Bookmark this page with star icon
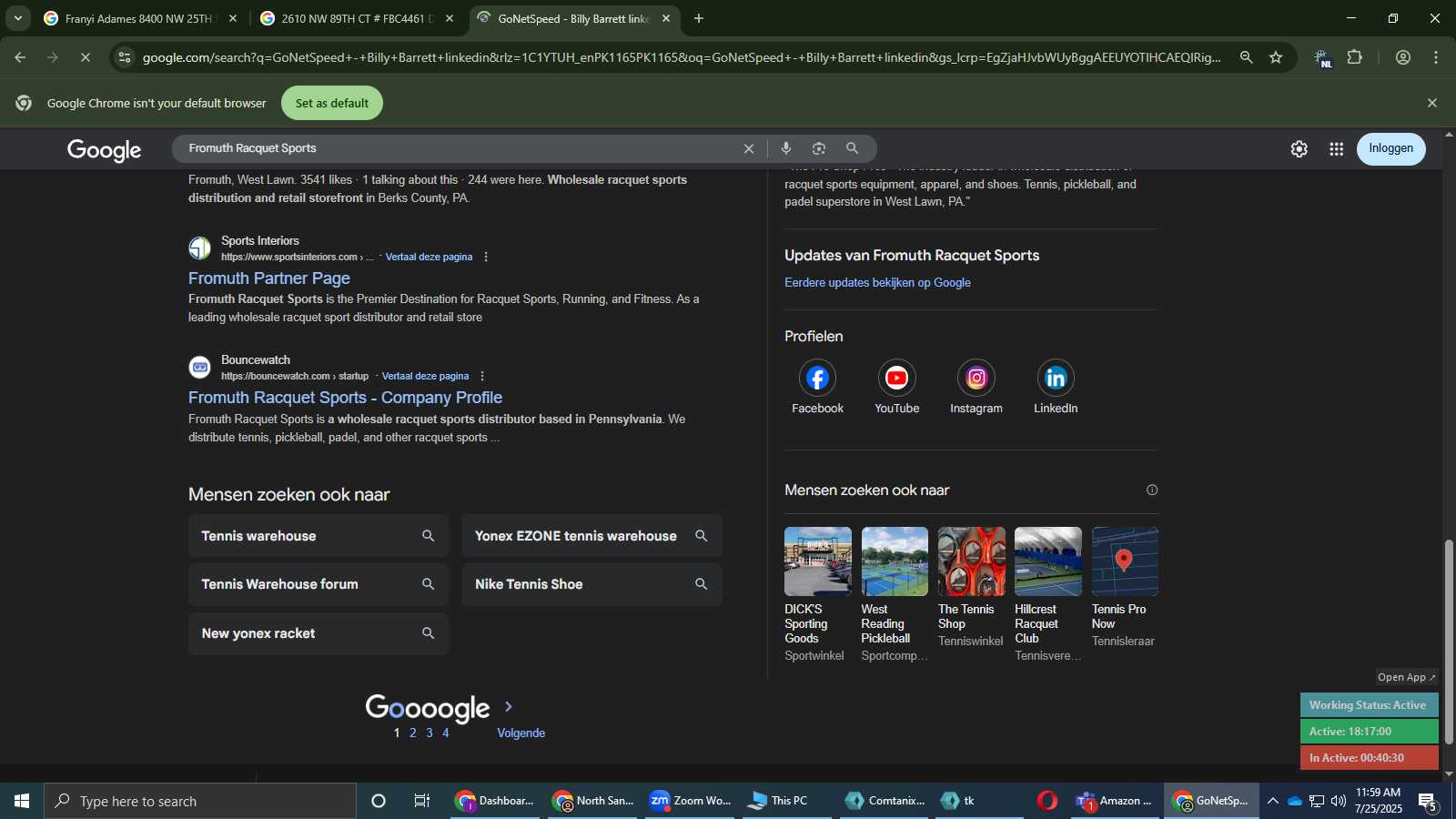Image resolution: width=1456 pixels, height=819 pixels. coord(1276,57)
